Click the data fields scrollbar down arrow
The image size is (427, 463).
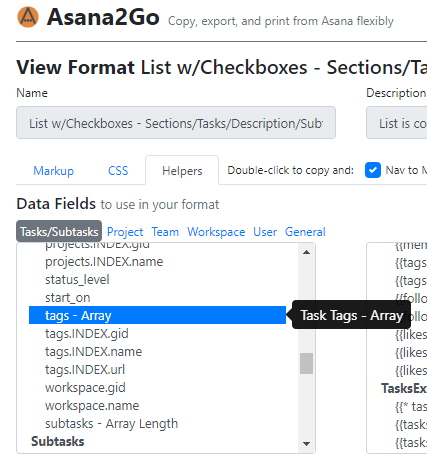pos(306,444)
